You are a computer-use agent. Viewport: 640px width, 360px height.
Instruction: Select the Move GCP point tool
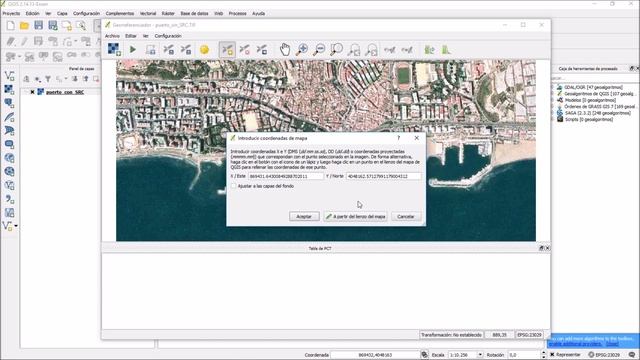262,49
